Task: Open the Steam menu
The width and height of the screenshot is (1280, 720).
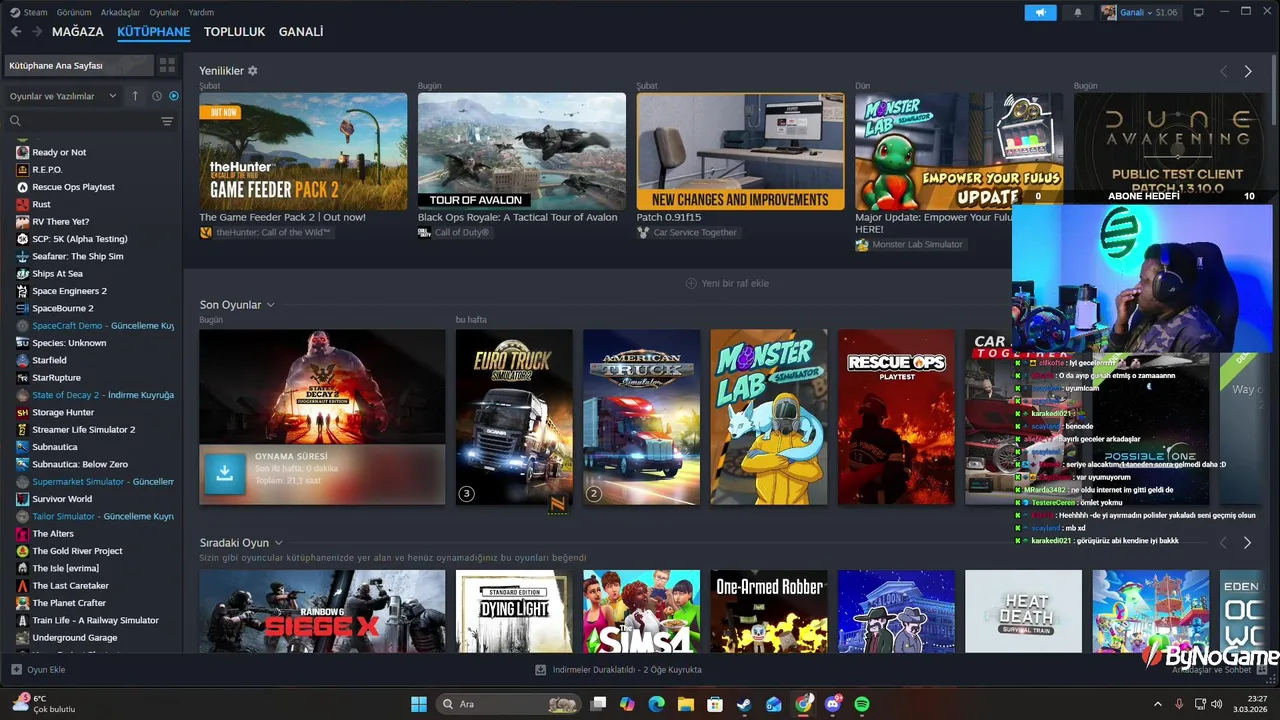Action: coord(29,12)
